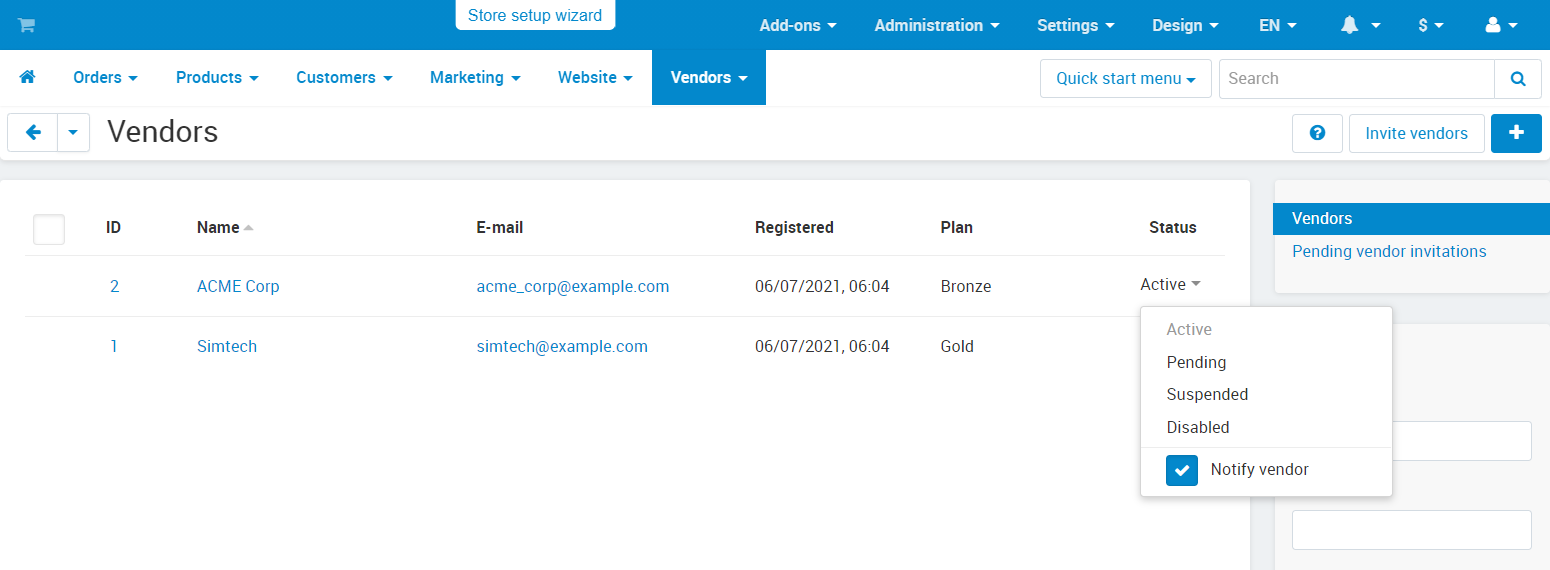Open the Settings dropdown menu
The height and width of the screenshot is (570, 1550).
(1076, 25)
